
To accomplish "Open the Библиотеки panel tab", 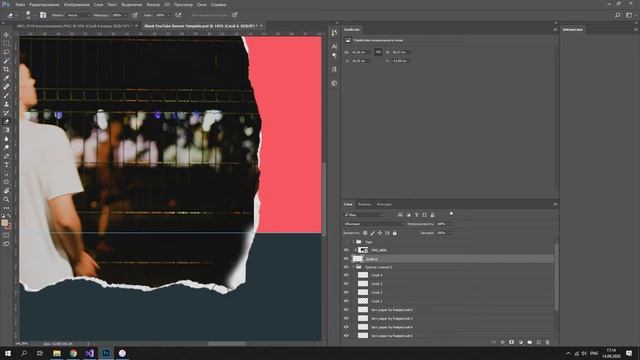I will tap(573, 29).
